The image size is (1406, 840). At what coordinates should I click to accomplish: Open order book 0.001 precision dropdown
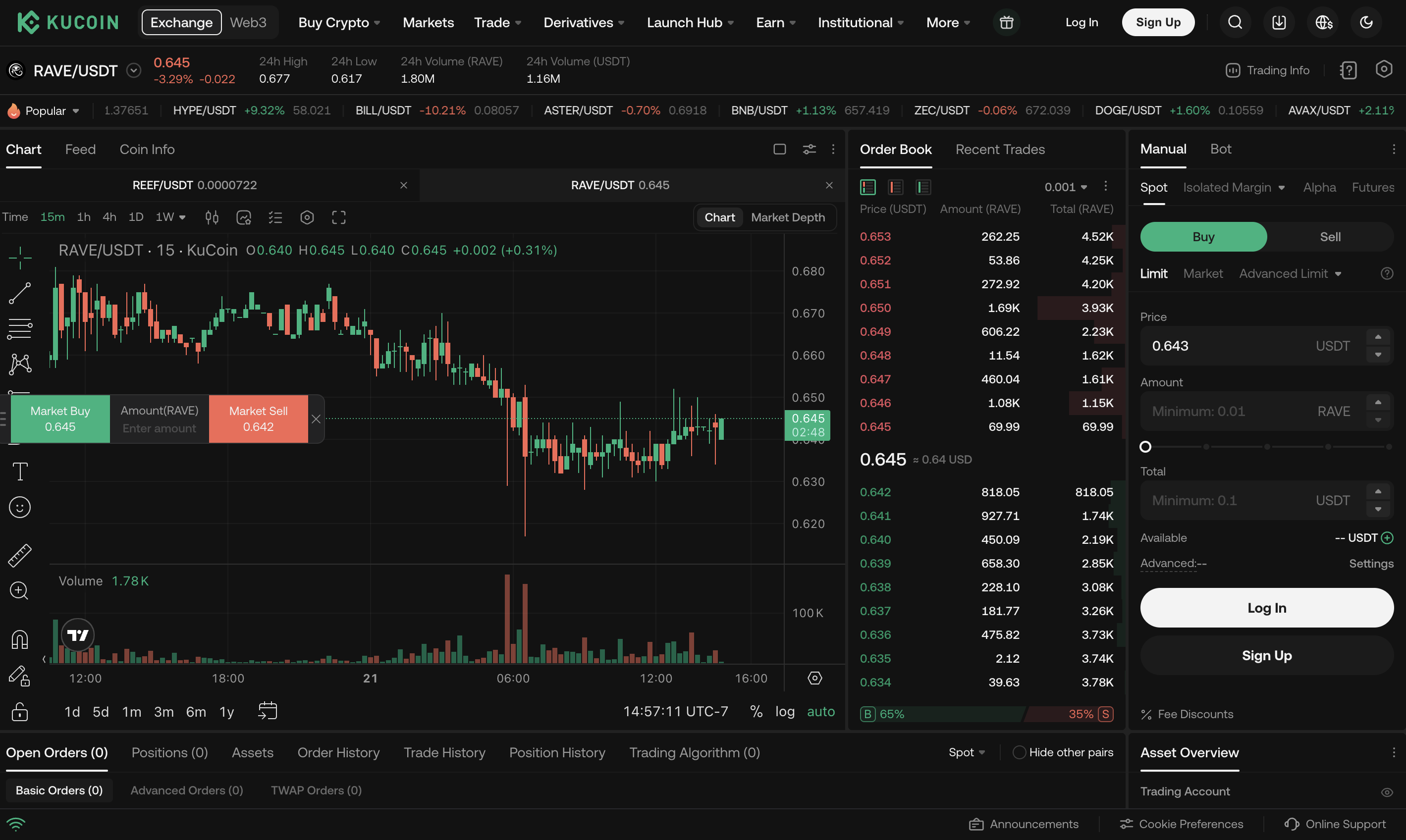1066,187
